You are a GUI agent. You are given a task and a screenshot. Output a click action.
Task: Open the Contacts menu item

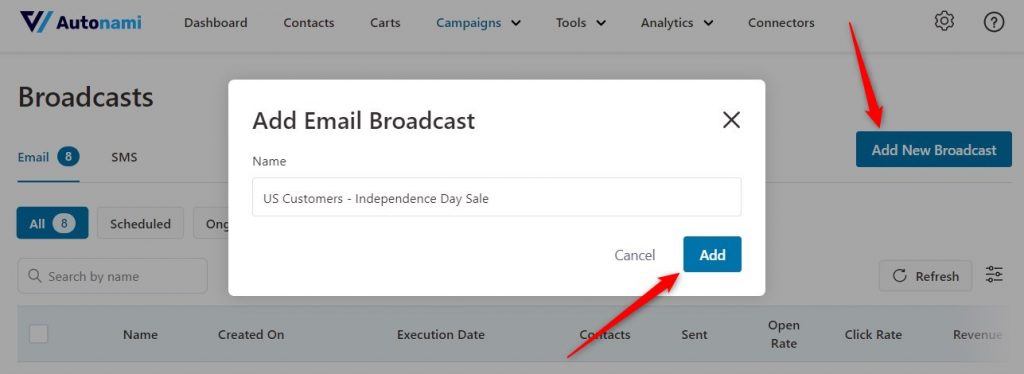coord(309,23)
